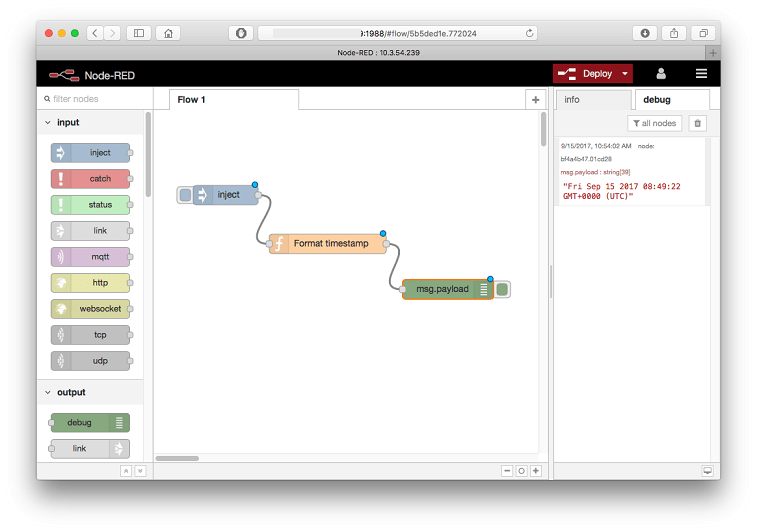
Task: Select the tcp node in palette
Action: [x=90, y=335]
